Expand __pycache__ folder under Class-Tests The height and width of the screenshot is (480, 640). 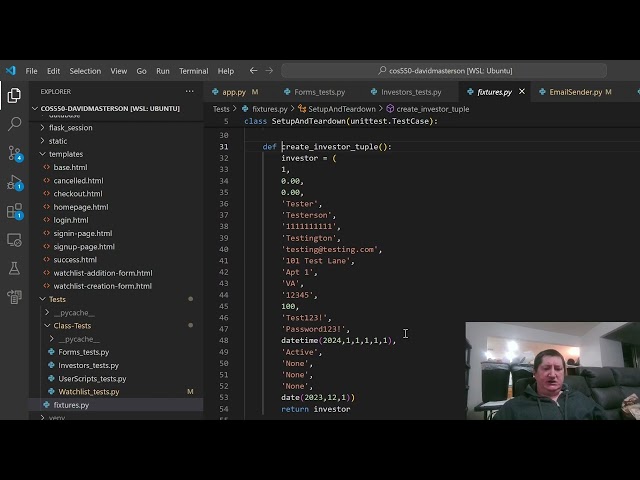pyautogui.click(x=78, y=339)
